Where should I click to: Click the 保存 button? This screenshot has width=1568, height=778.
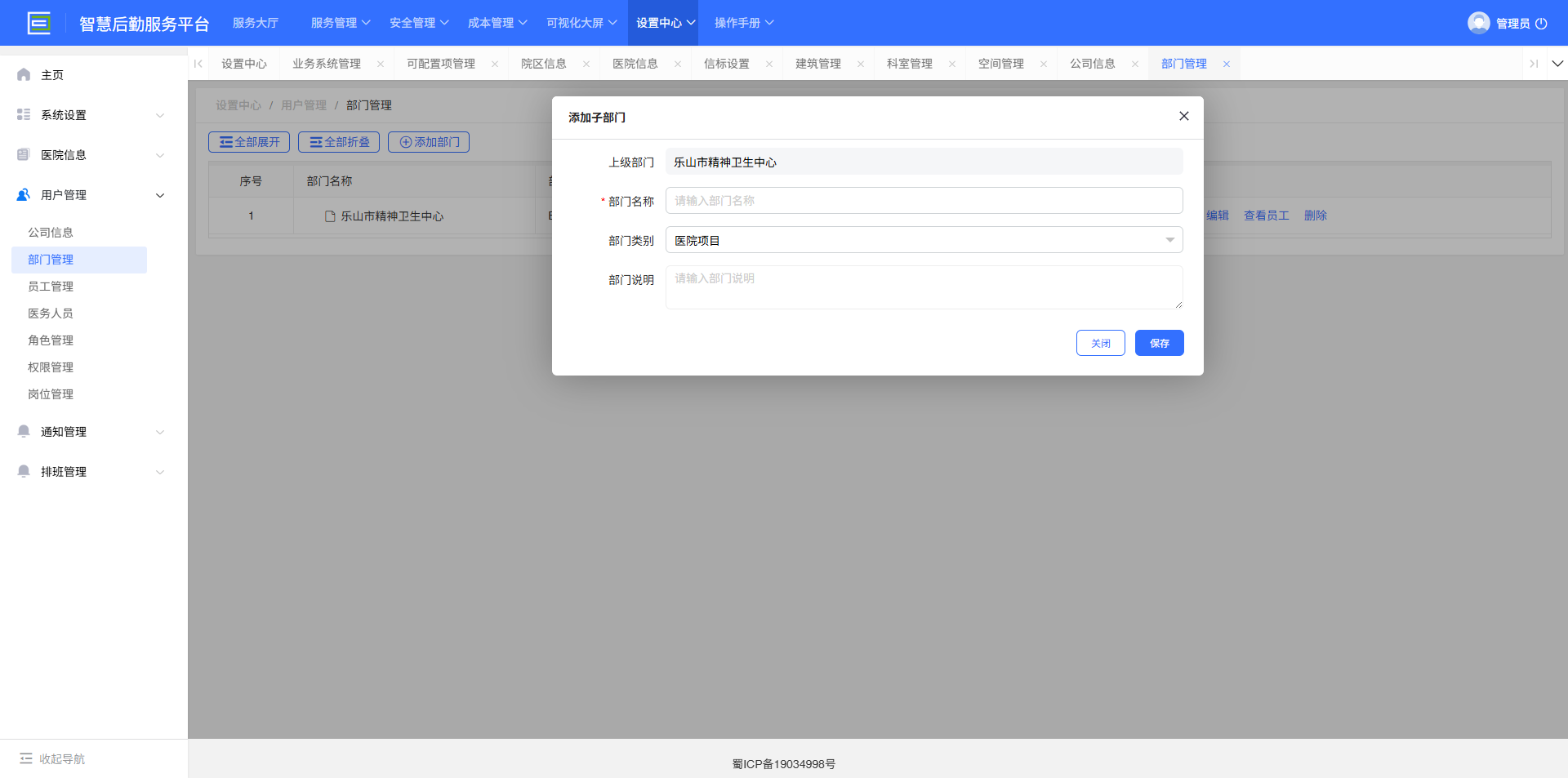[x=1160, y=343]
